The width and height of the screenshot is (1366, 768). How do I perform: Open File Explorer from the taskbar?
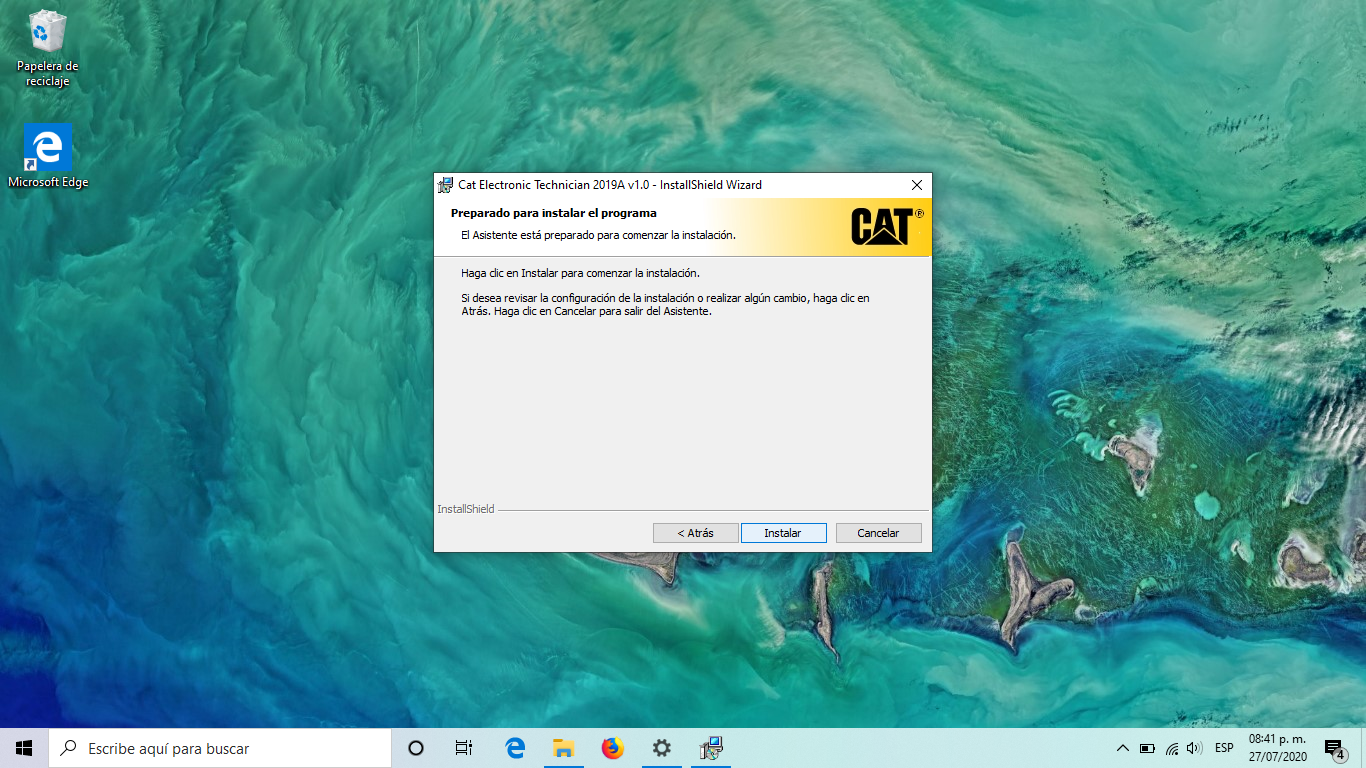click(564, 748)
